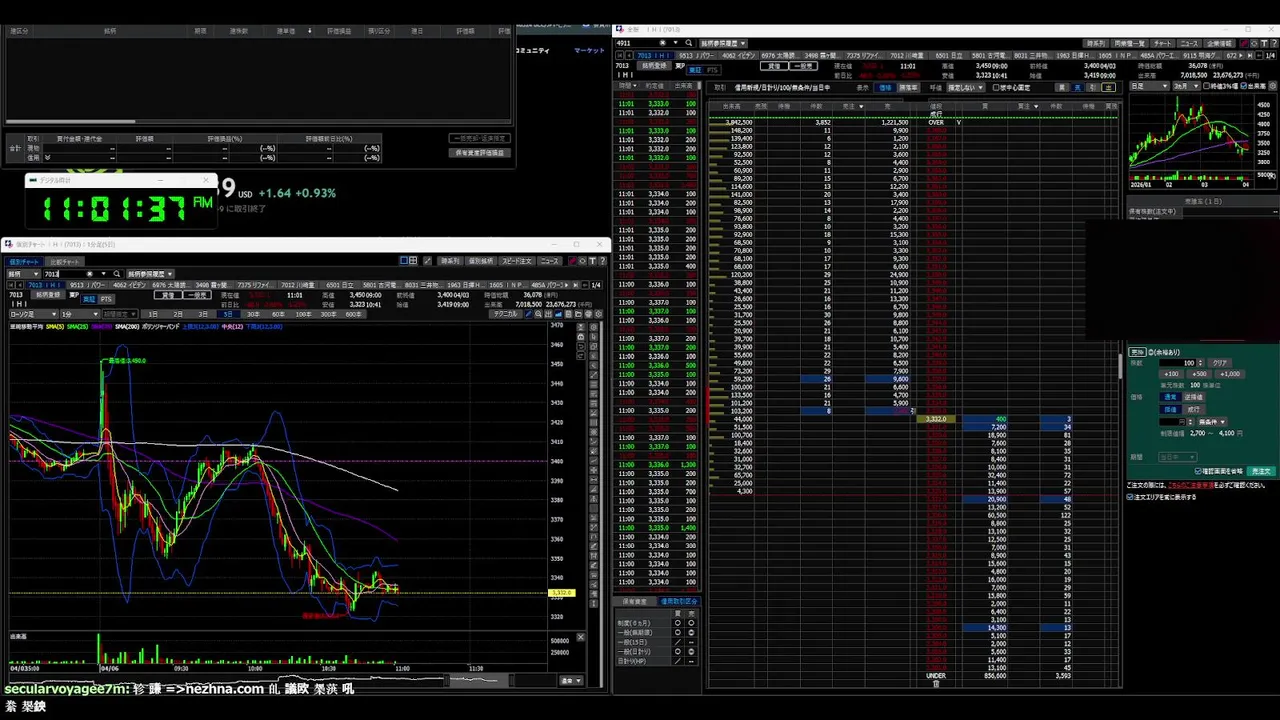Viewport: 1280px width, 720px height.
Task: Select 指値 limit order toggle
Action: coord(1171,410)
